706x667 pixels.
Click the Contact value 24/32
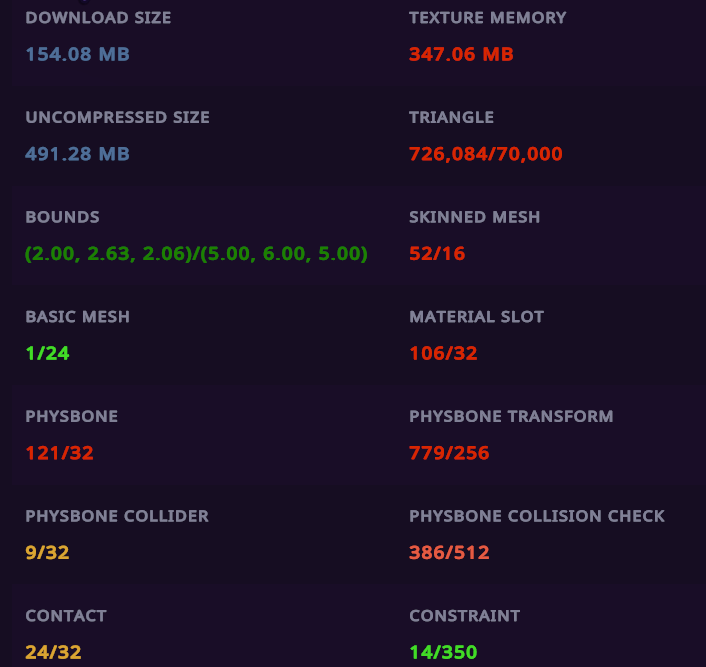(x=53, y=652)
